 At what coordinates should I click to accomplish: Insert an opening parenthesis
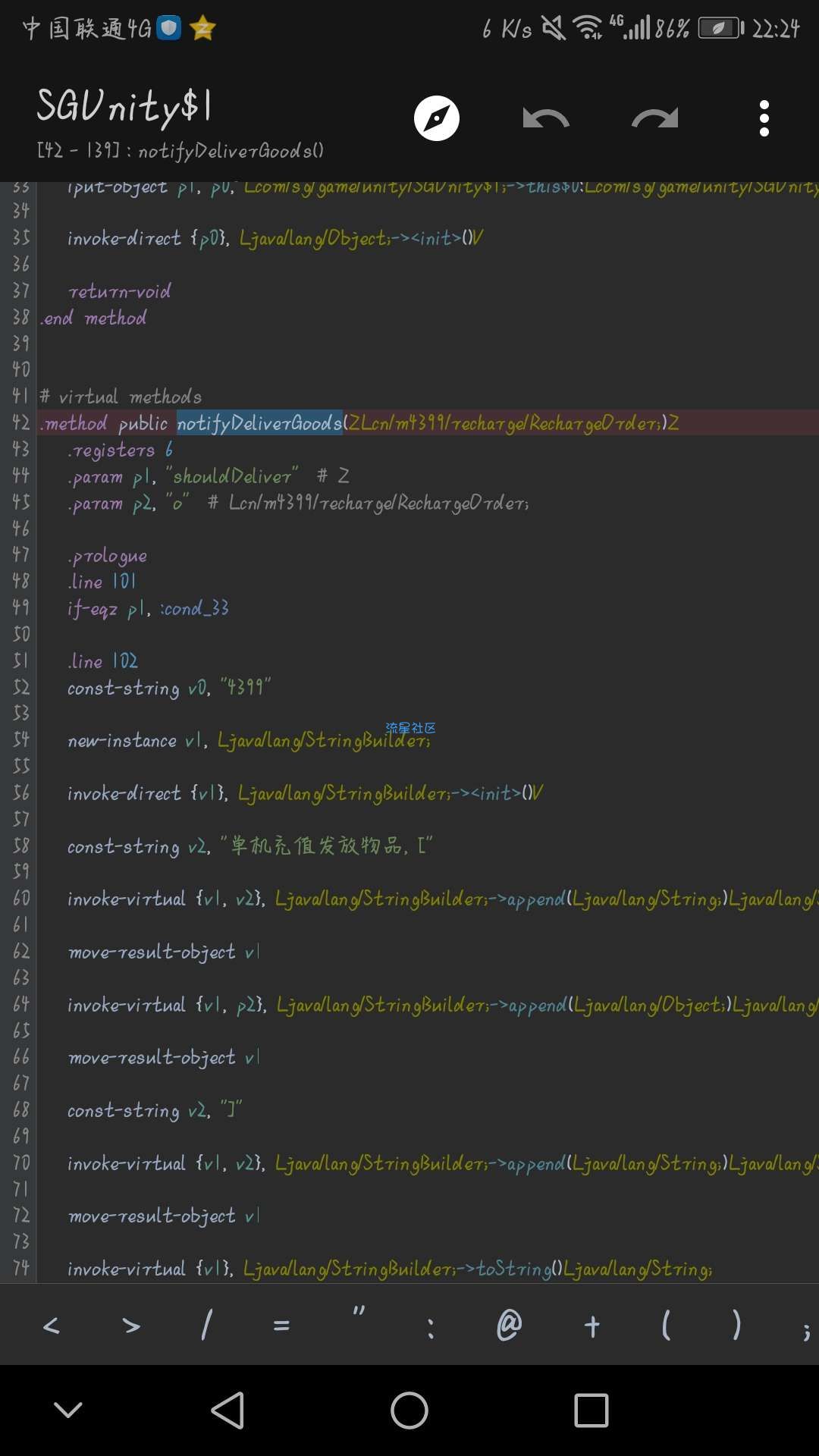[666, 1326]
